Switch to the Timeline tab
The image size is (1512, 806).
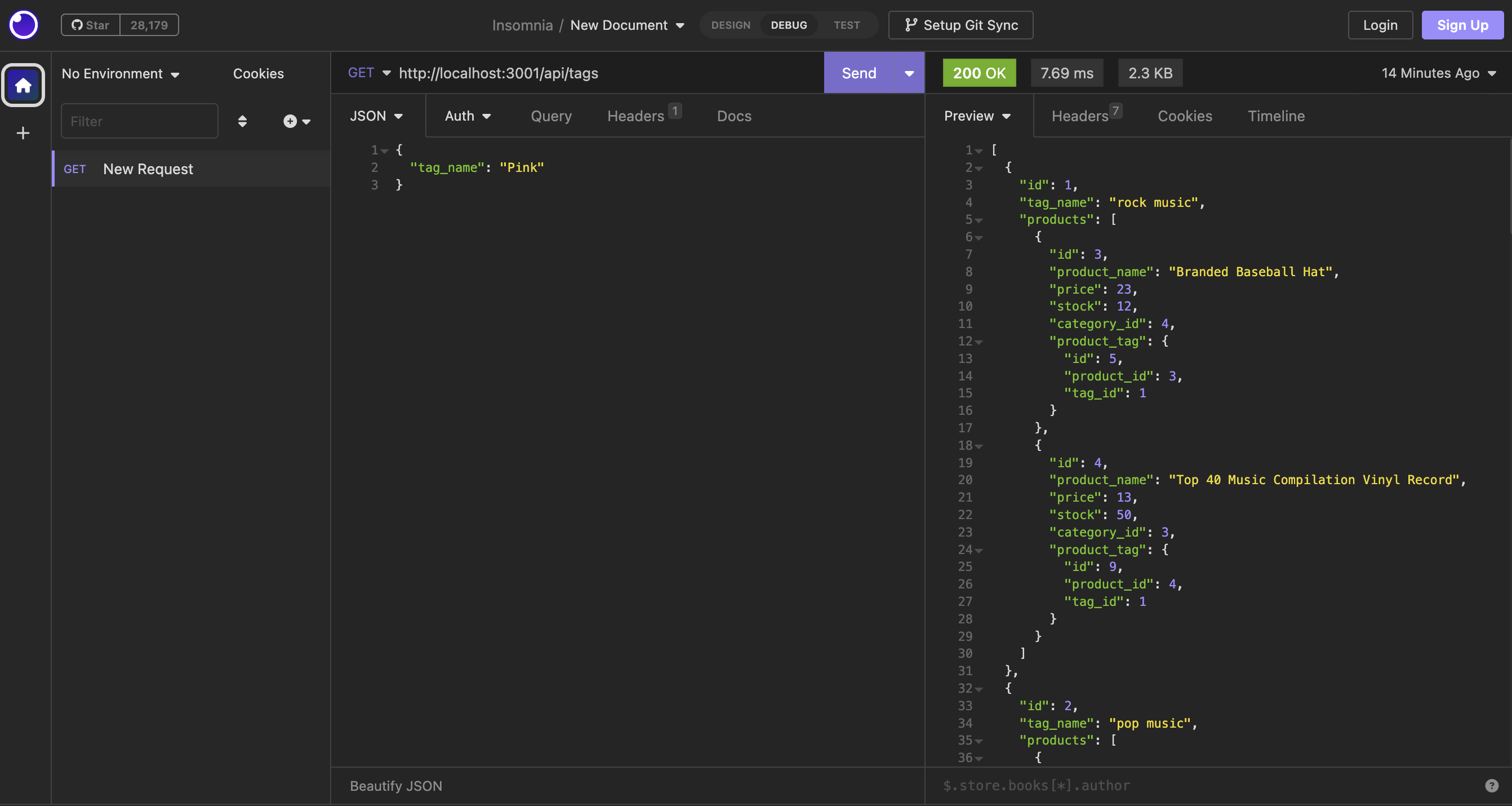pos(1276,116)
